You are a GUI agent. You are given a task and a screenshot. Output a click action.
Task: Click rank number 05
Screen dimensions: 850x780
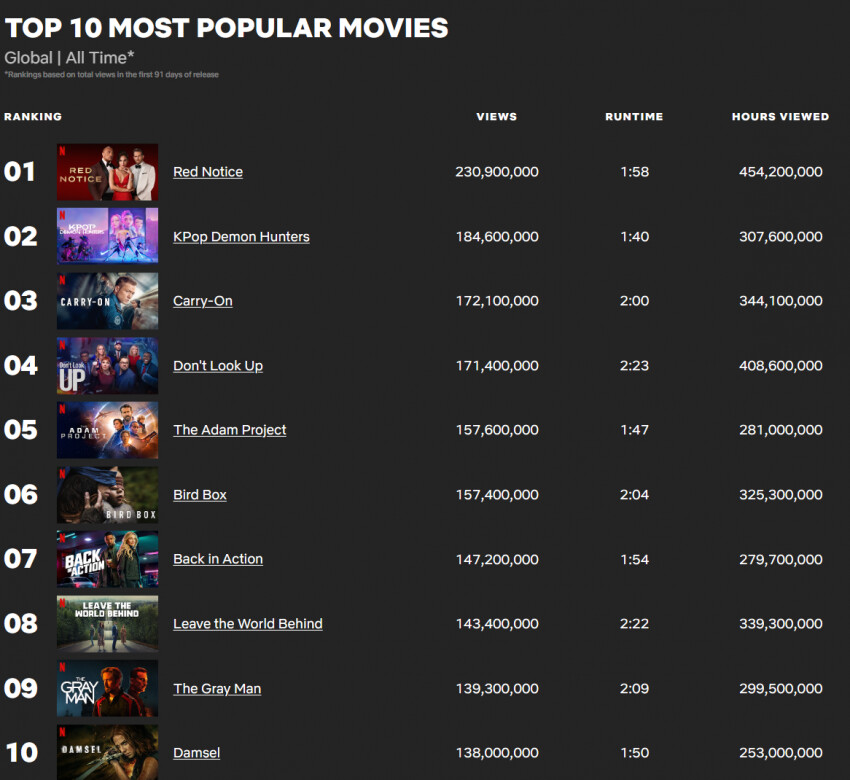coord(21,430)
